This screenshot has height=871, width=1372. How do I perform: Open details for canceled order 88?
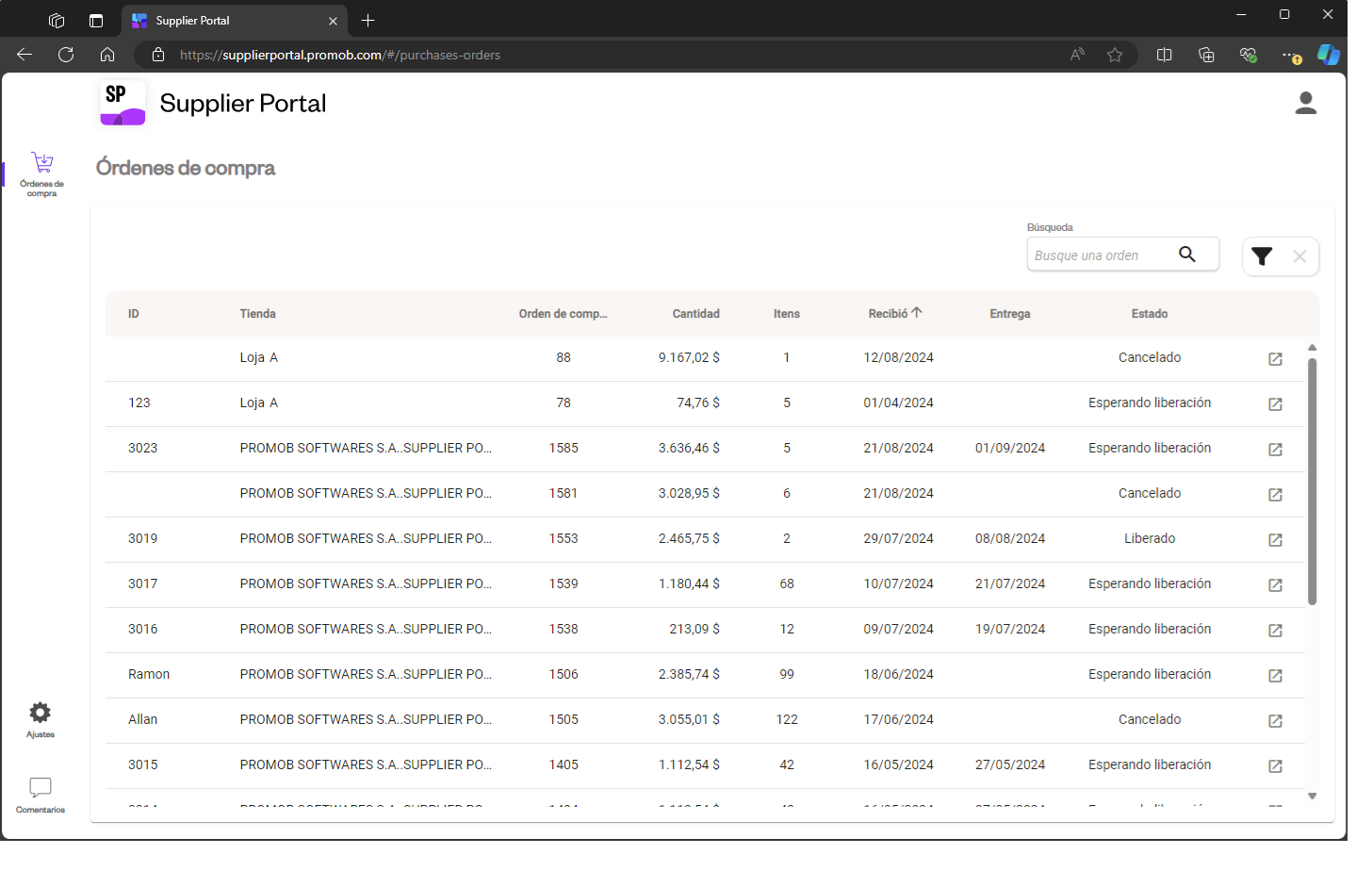pos(1275,359)
